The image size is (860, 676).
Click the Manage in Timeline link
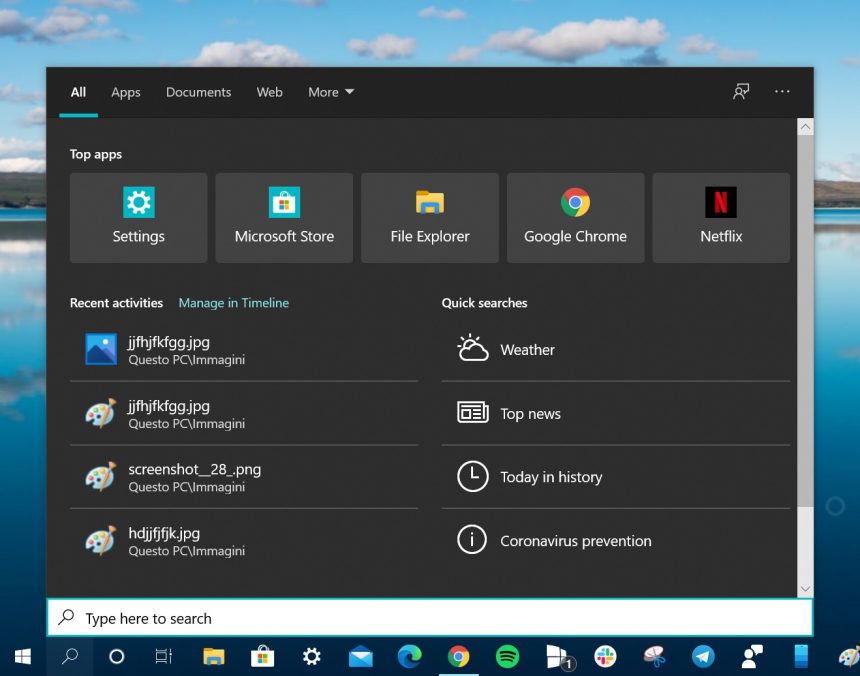pos(234,303)
